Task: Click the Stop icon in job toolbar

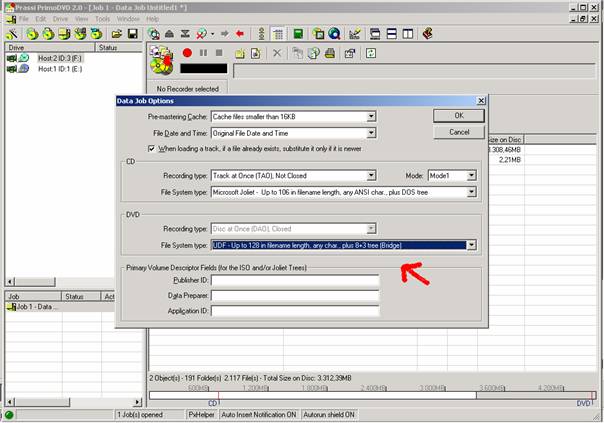Action: (x=218, y=53)
